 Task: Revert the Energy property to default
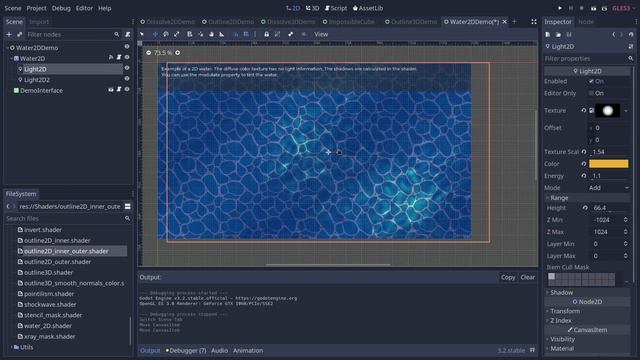[x=584, y=176]
